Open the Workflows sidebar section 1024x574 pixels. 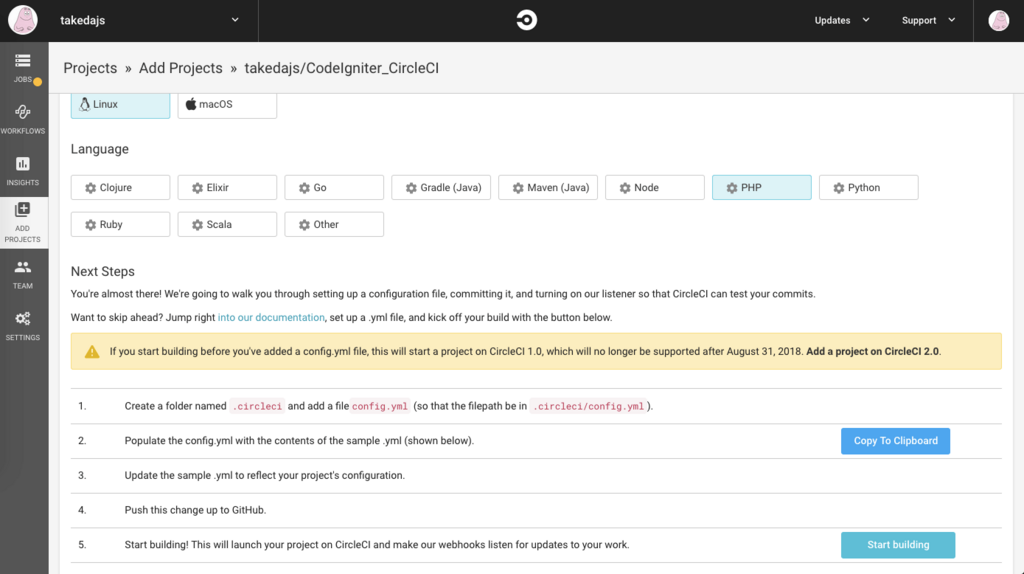[24, 120]
